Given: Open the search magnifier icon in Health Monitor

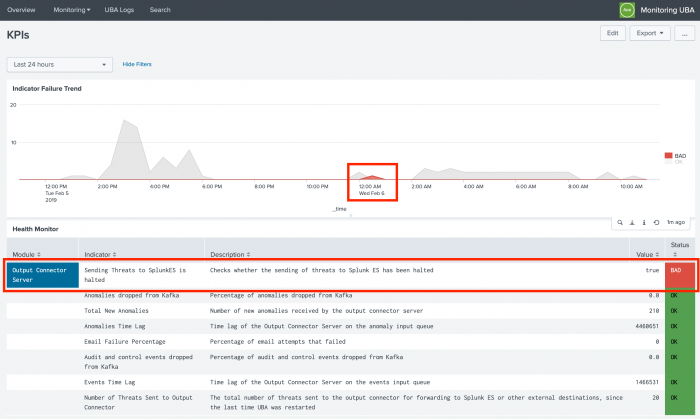Looking at the screenshot, I should 620,222.
